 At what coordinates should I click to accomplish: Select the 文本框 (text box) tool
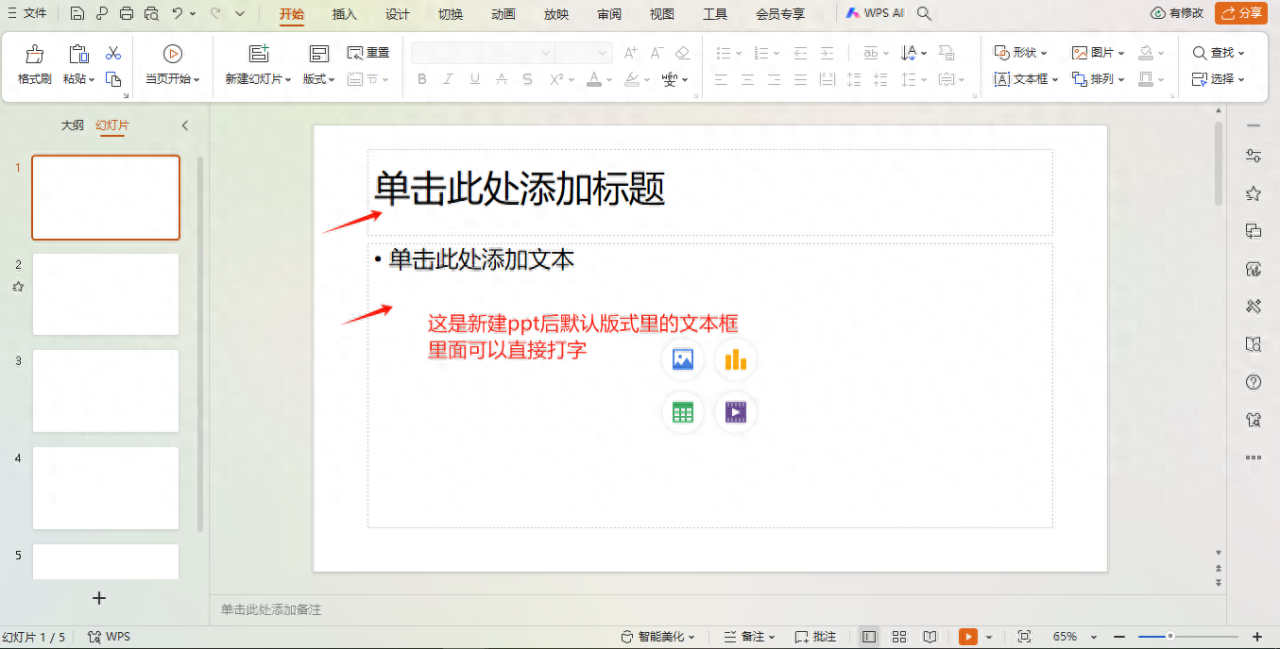[x=1025, y=79]
